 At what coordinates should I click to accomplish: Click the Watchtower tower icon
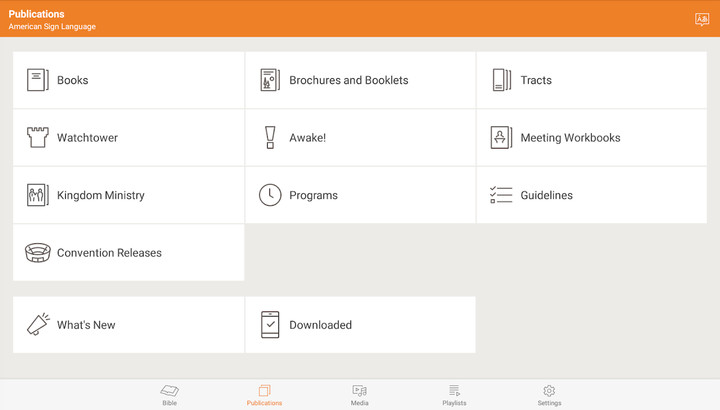coord(37,138)
